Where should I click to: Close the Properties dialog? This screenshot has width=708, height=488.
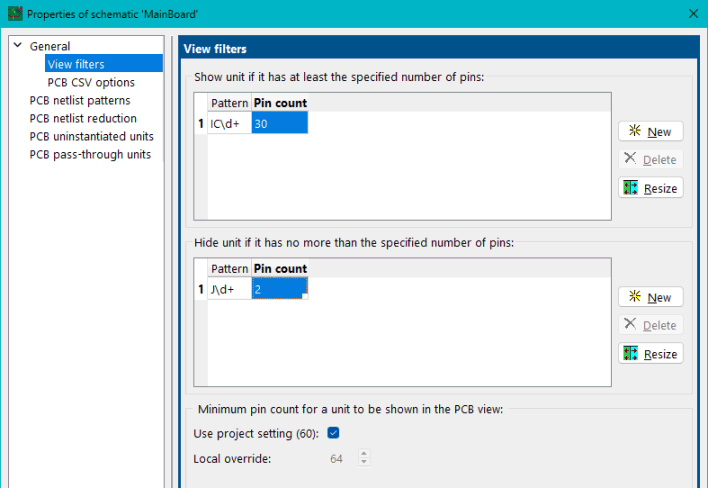click(x=694, y=13)
